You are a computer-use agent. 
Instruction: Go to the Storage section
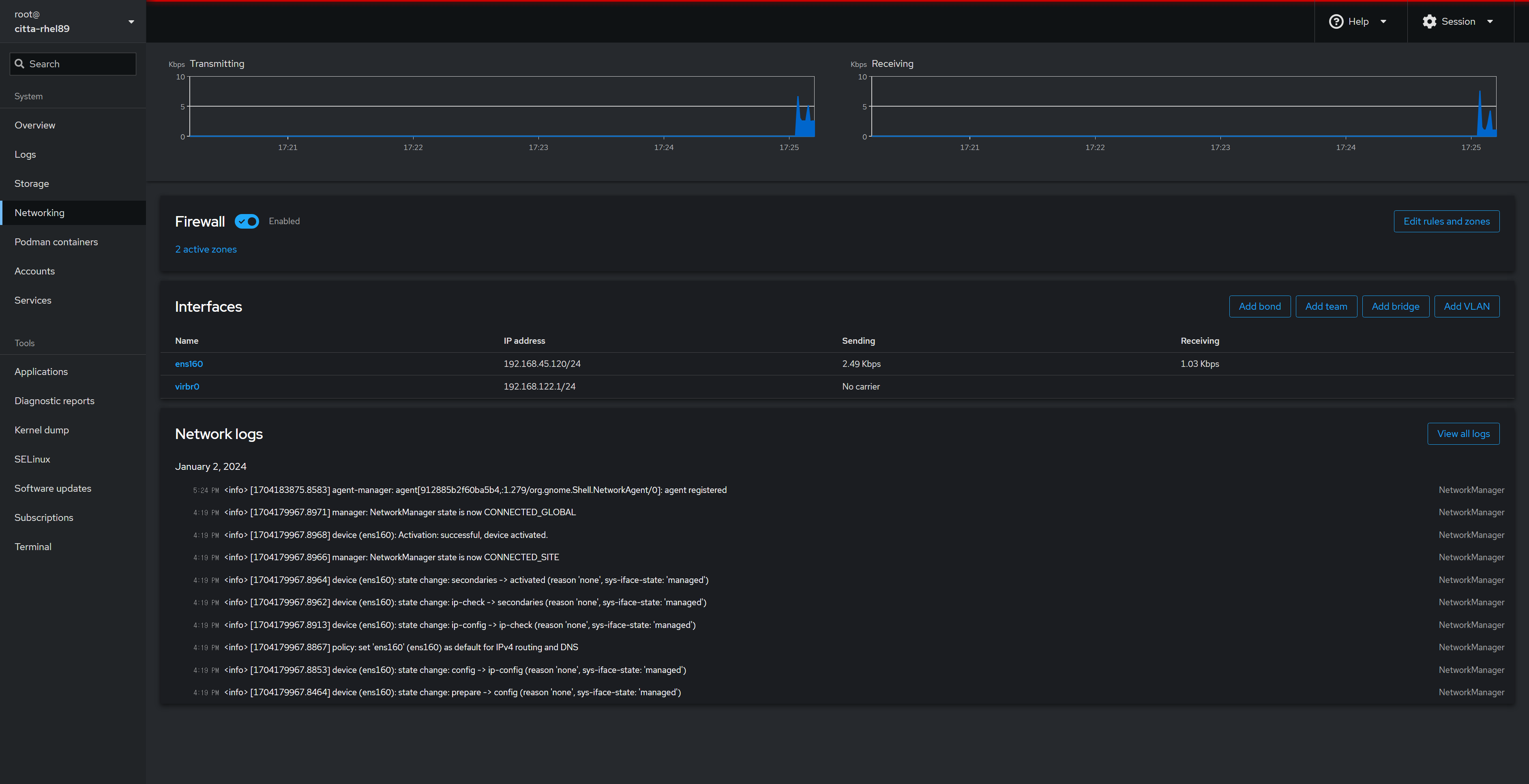(x=32, y=184)
